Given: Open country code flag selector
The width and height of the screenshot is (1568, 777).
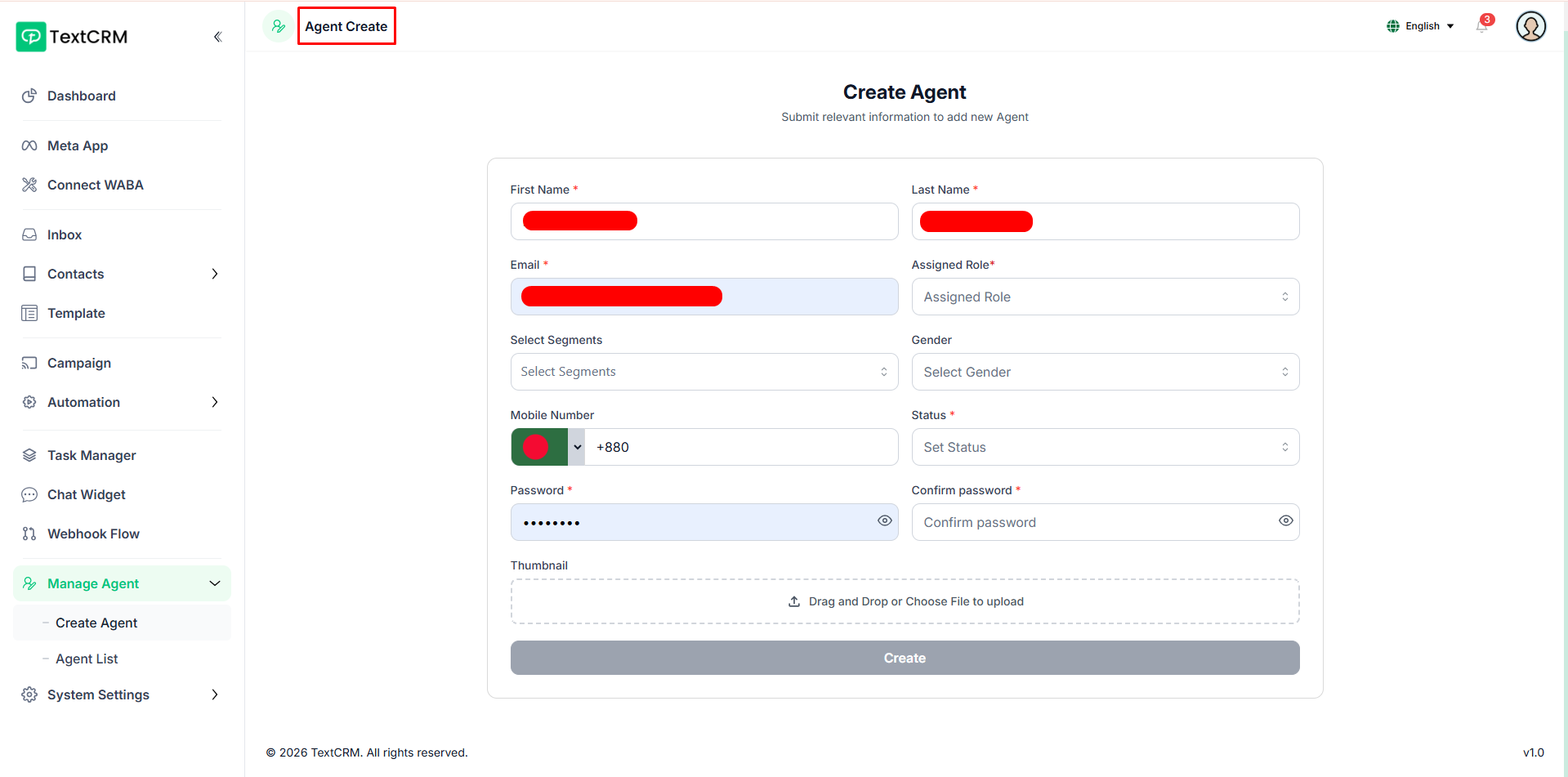Looking at the screenshot, I should click(x=547, y=447).
